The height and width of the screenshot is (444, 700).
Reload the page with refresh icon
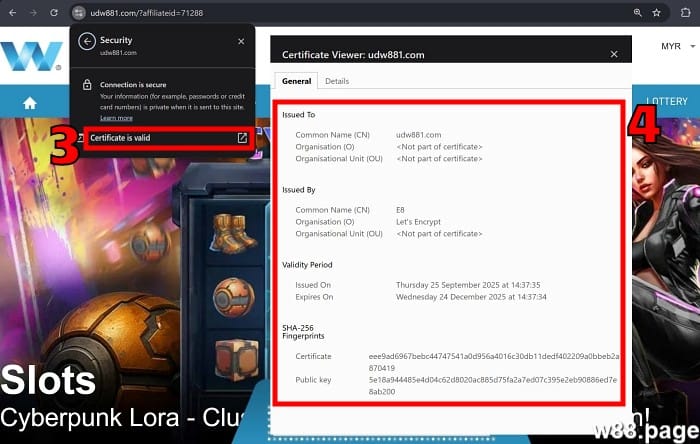tap(54, 13)
